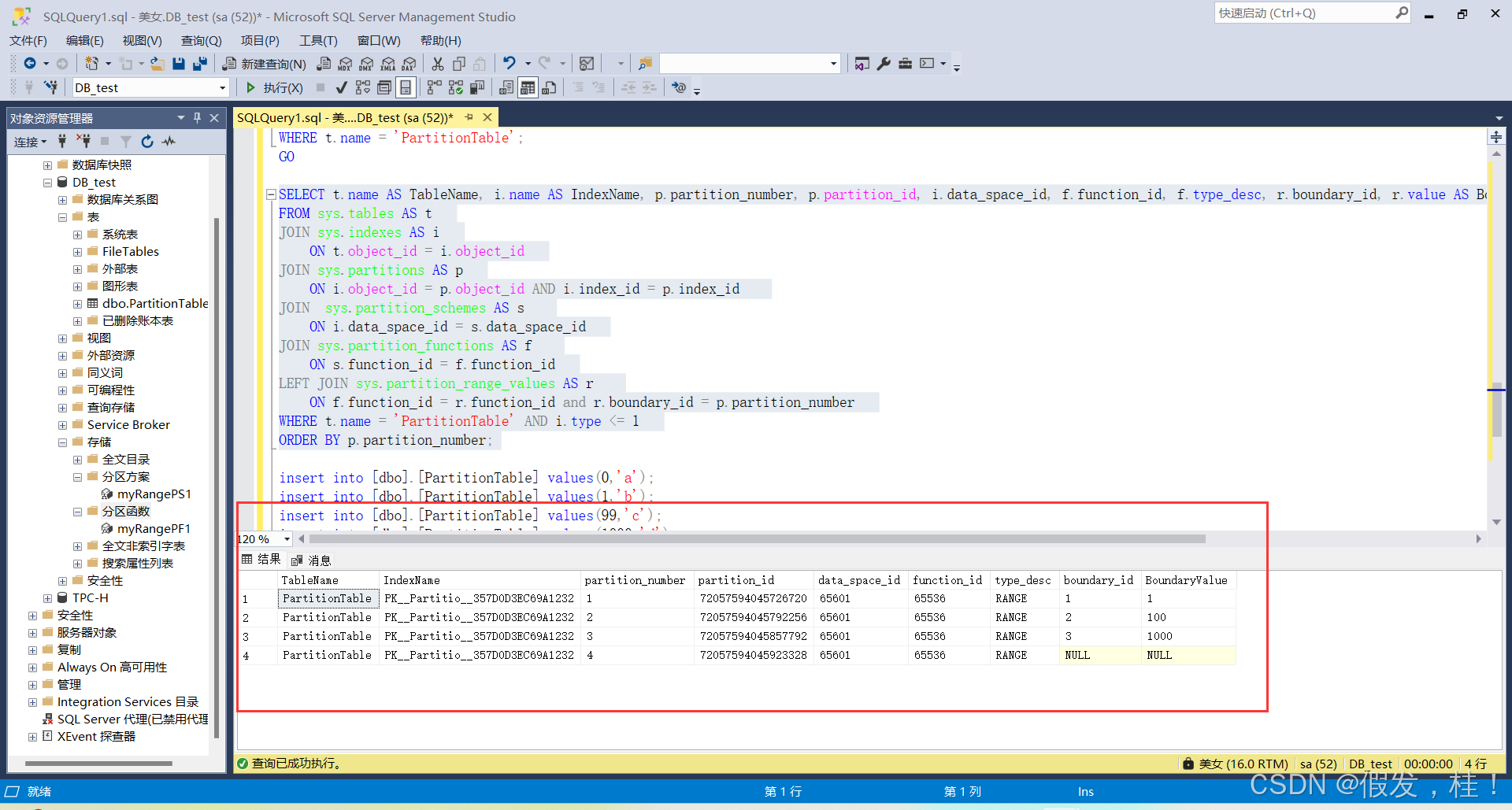Expand the dbo.PartitionTable node

click(x=77, y=304)
